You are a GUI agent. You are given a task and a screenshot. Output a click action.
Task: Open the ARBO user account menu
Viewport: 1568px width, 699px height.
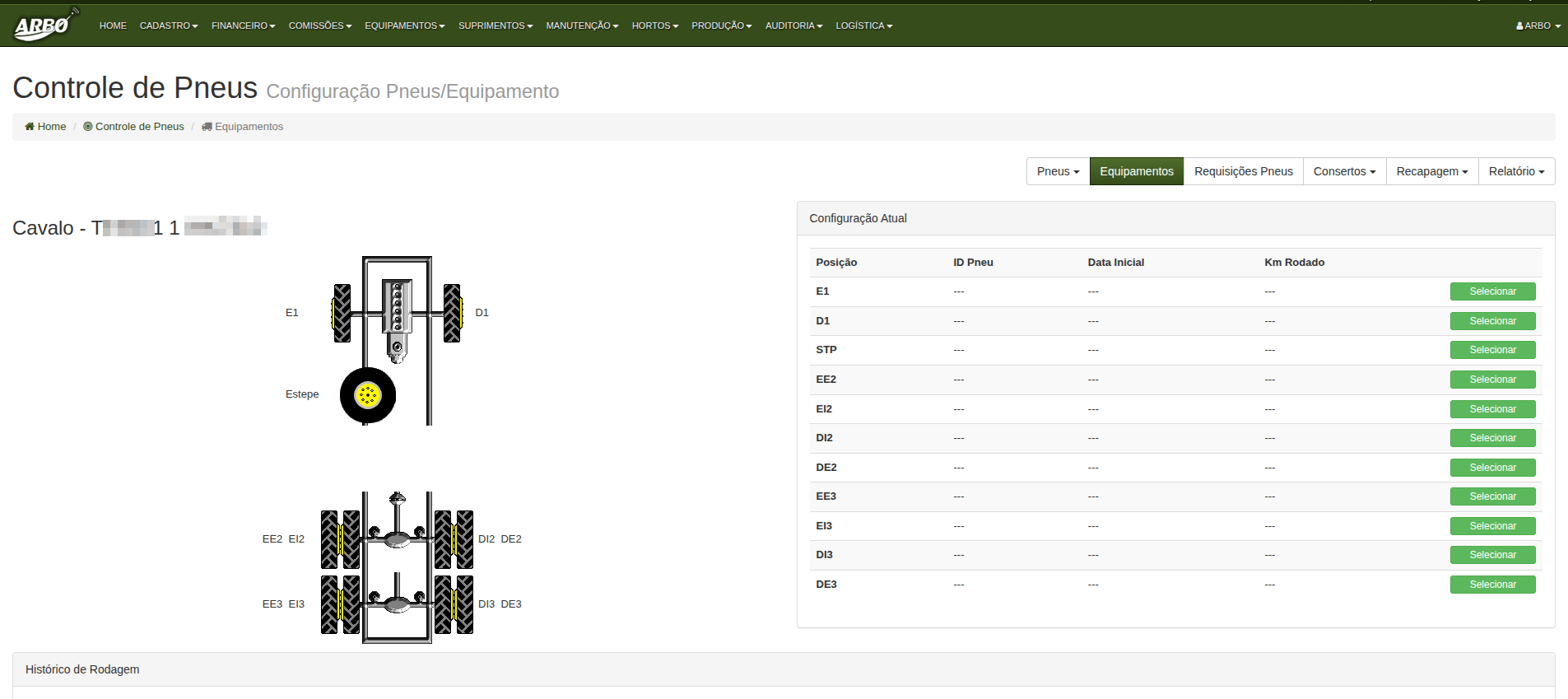[x=1538, y=26]
